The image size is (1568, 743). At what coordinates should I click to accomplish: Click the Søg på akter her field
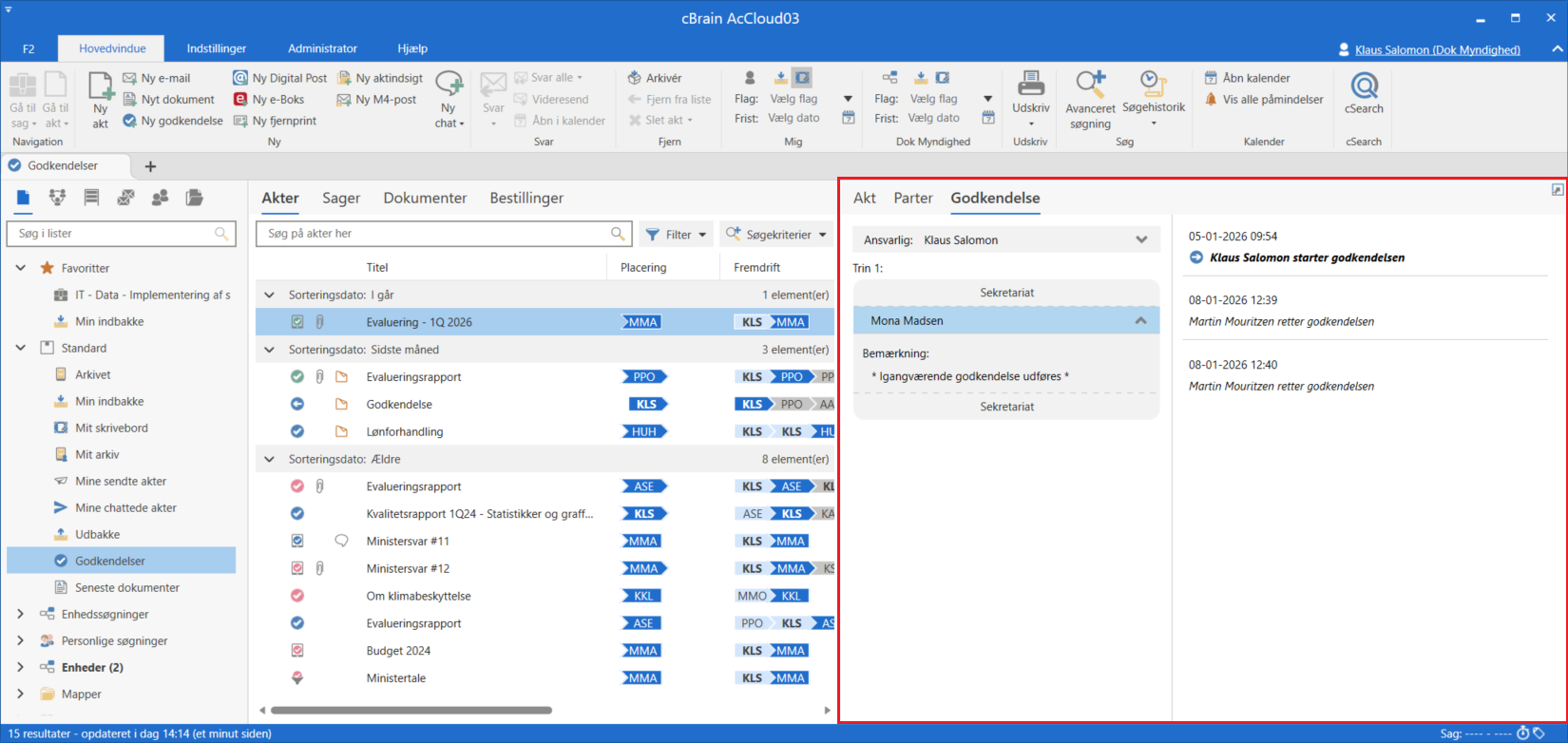(443, 233)
